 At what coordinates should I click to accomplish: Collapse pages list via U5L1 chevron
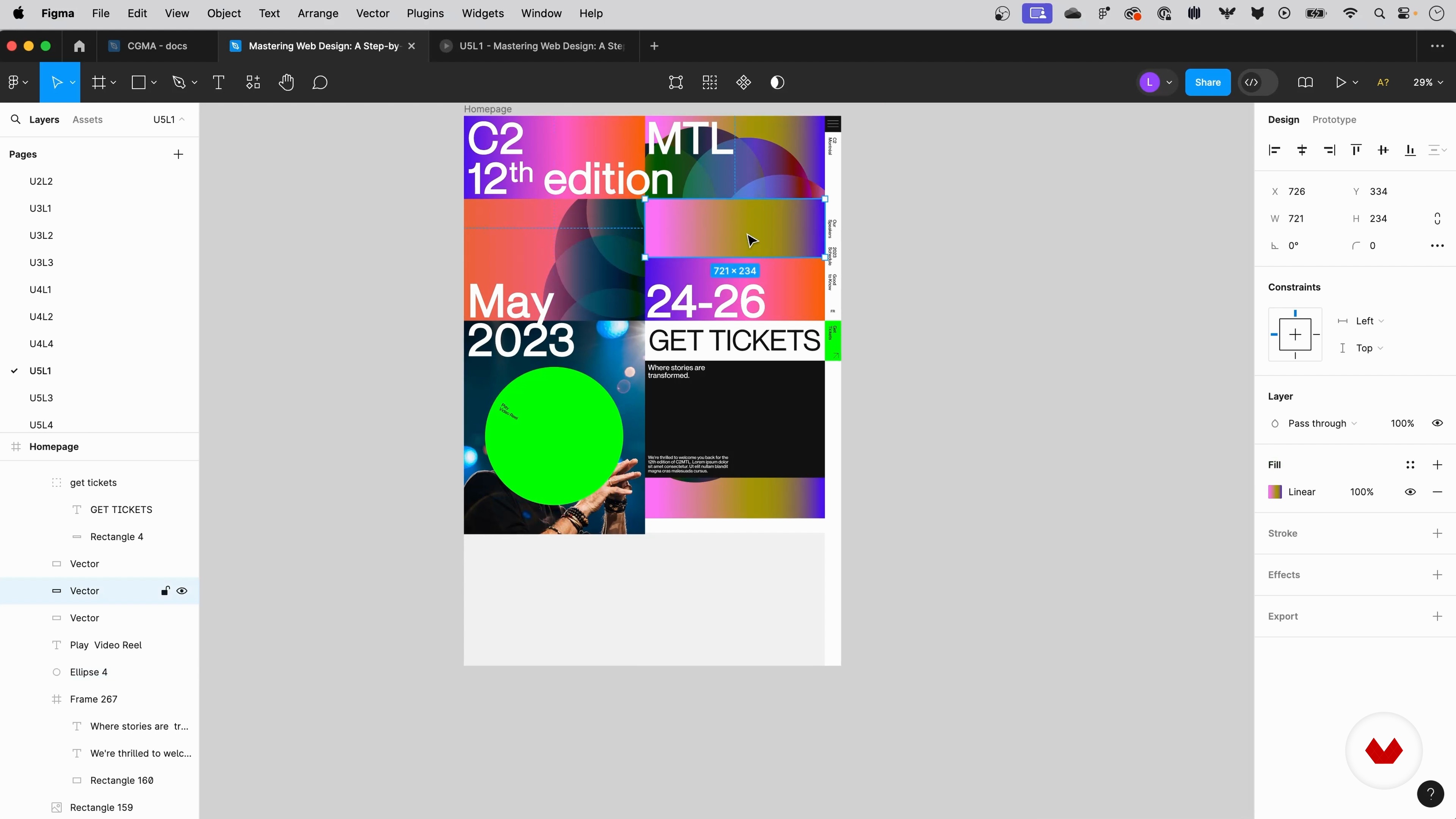tap(182, 119)
